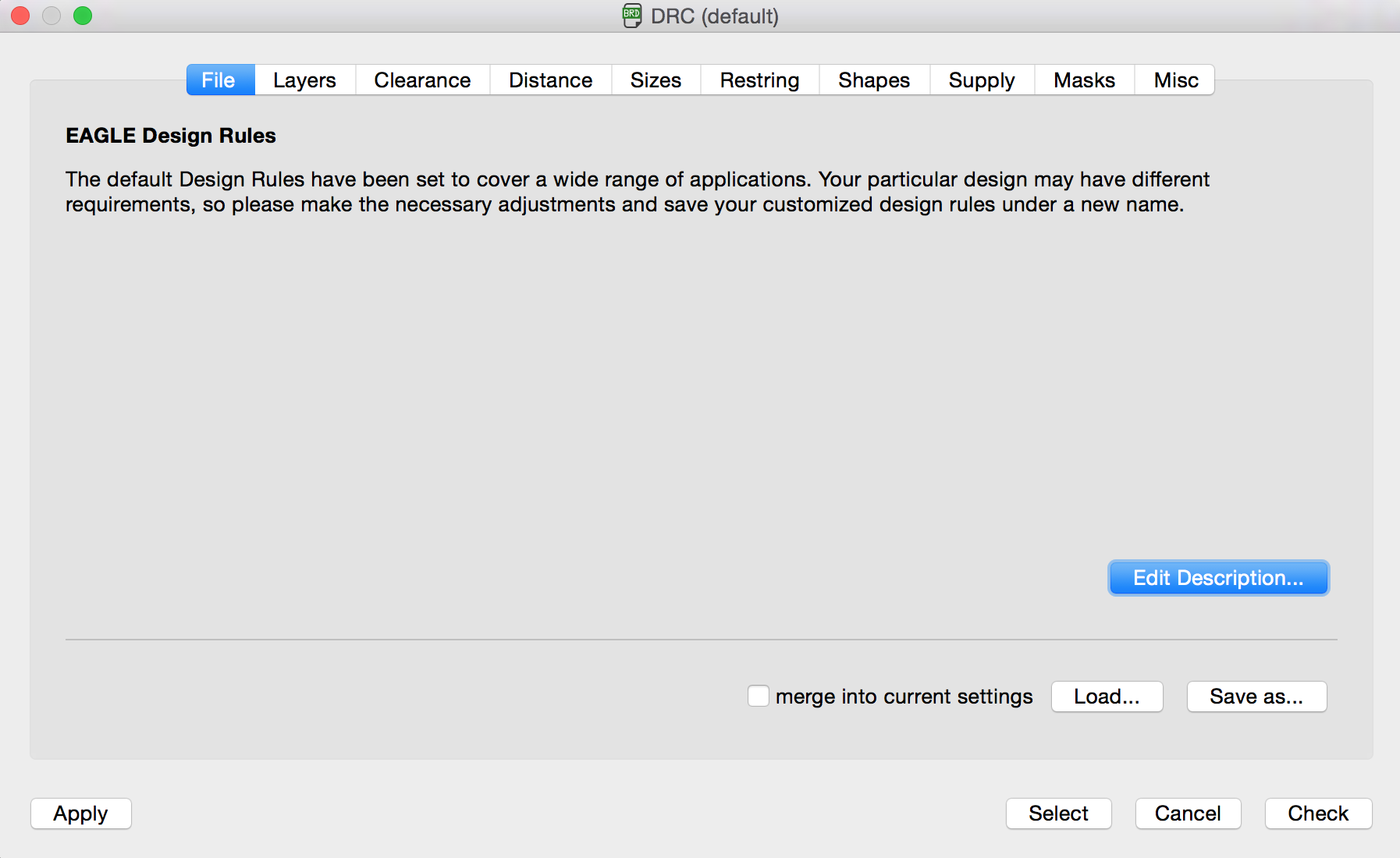This screenshot has height=858, width=1400.
Task: Open the Supply tab
Action: click(982, 80)
